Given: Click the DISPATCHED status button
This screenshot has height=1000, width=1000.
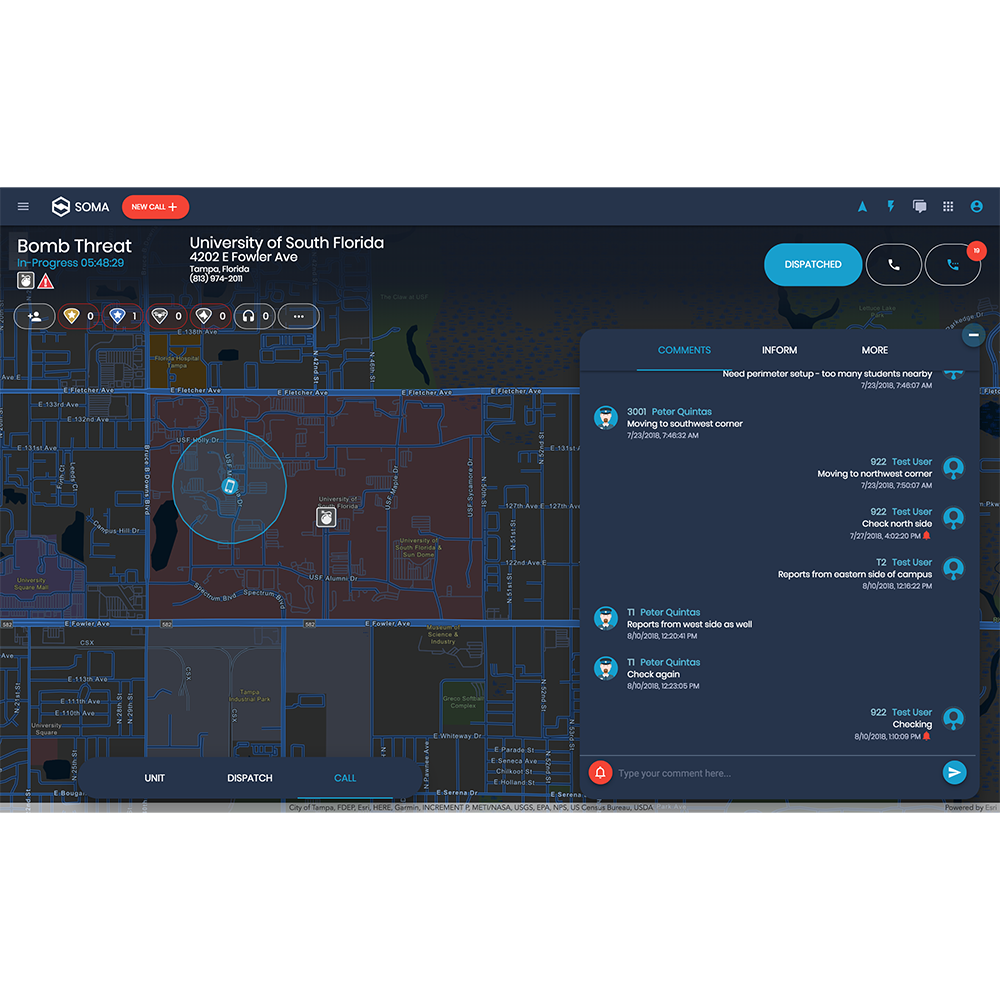Looking at the screenshot, I should click(x=812, y=265).
